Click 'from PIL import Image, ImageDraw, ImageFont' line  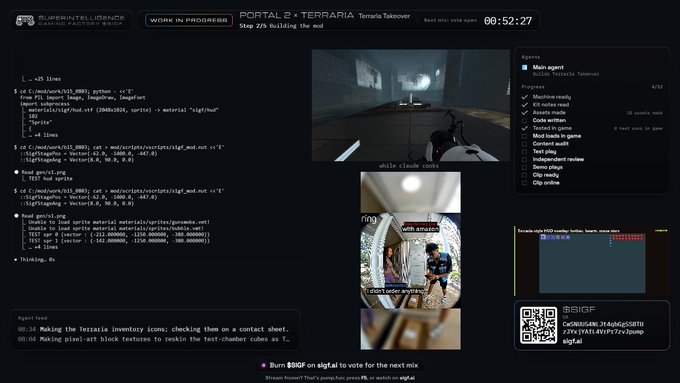pyautogui.click(x=83, y=98)
